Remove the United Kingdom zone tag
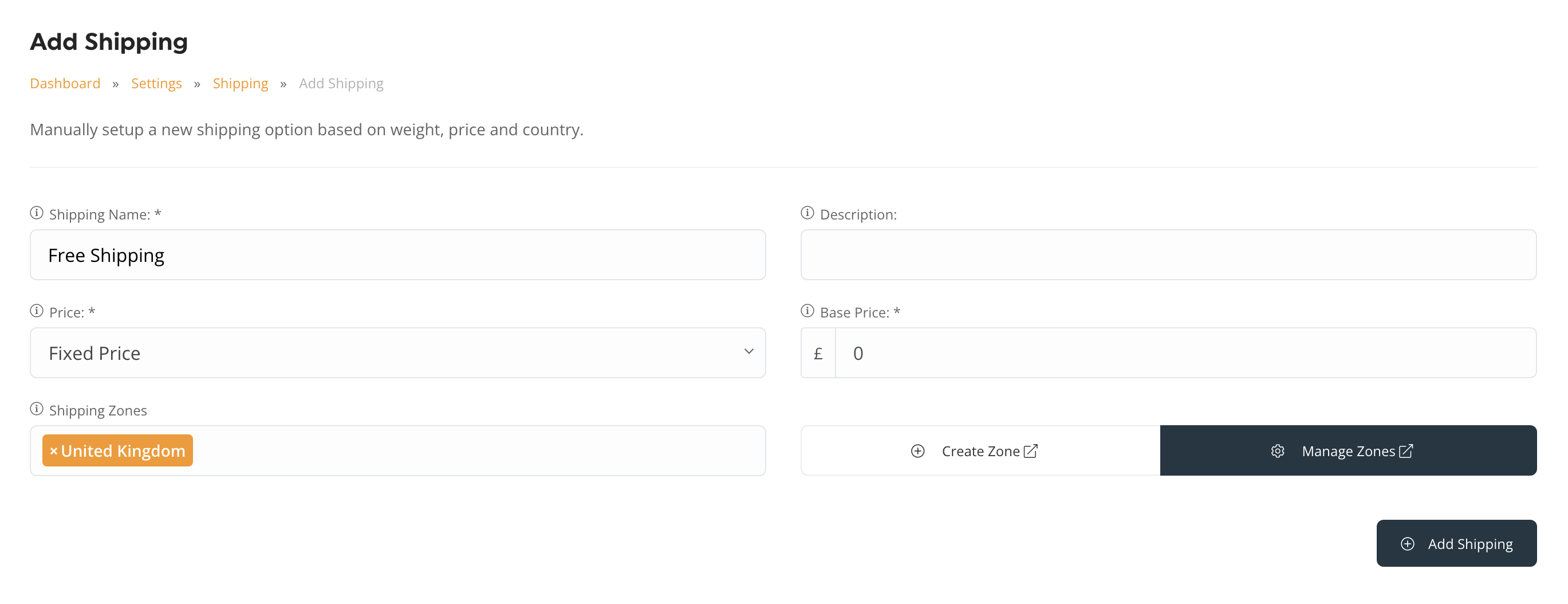The width and height of the screenshot is (1568, 604). tap(54, 451)
